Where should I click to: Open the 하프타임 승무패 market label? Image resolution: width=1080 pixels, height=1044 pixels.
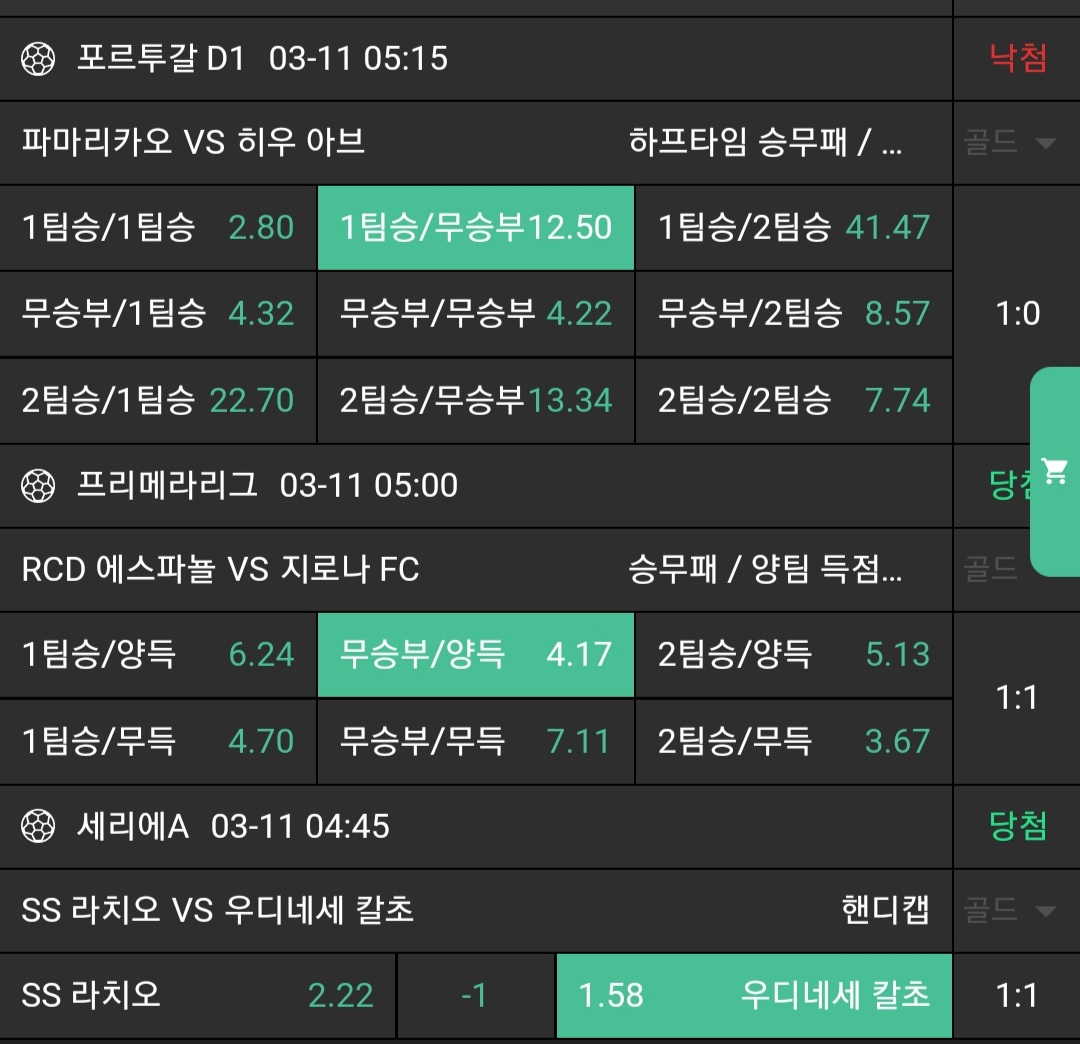pos(766,143)
